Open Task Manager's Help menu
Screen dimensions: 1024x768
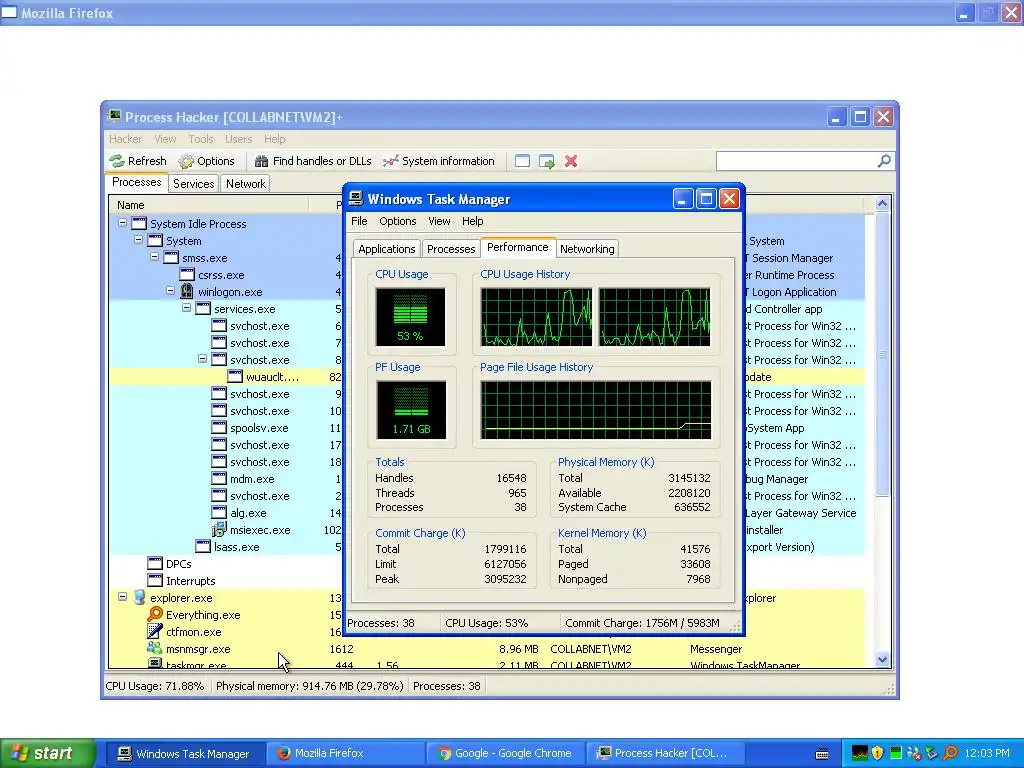click(472, 221)
